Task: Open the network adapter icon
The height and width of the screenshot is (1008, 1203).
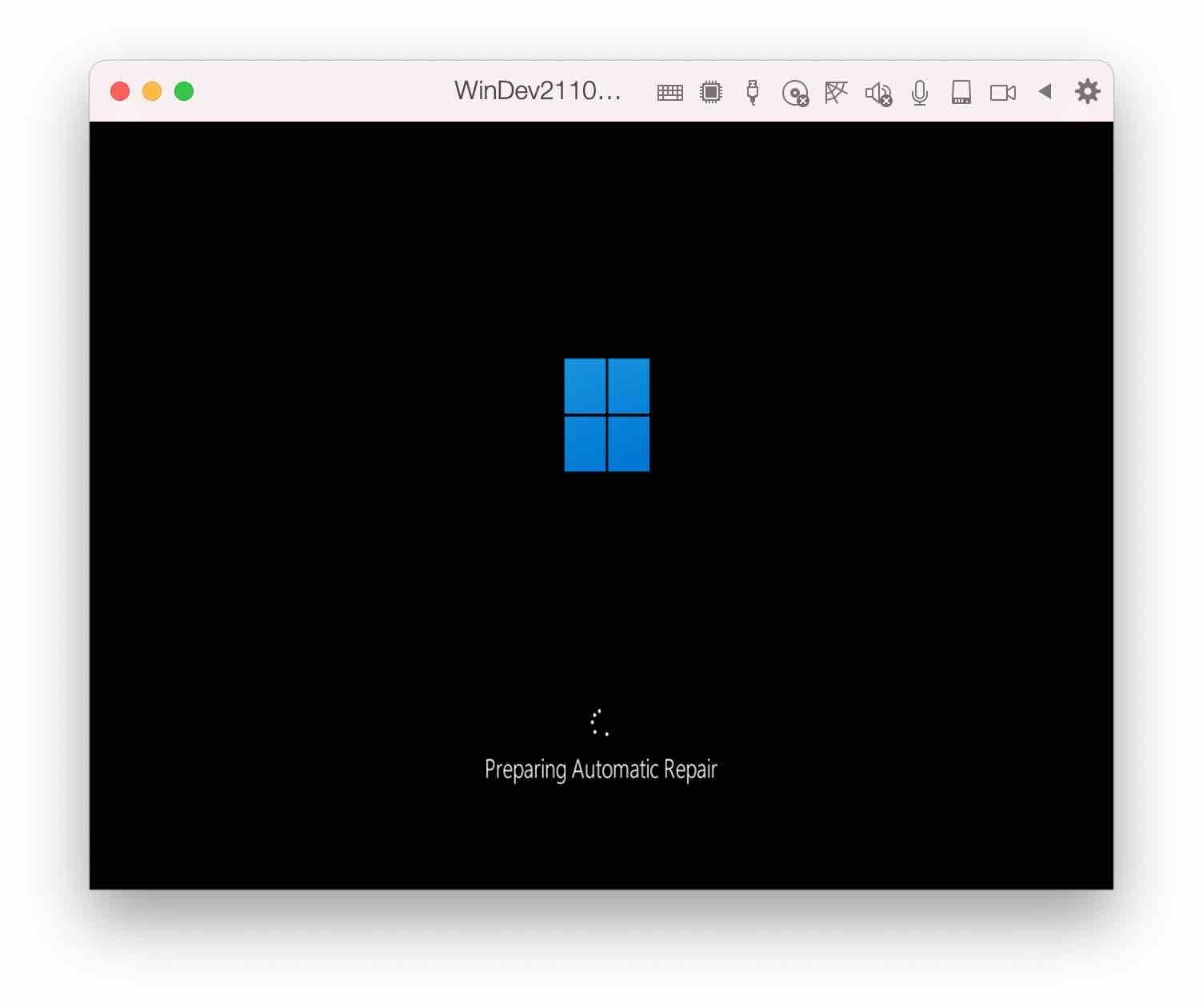Action: click(836, 92)
